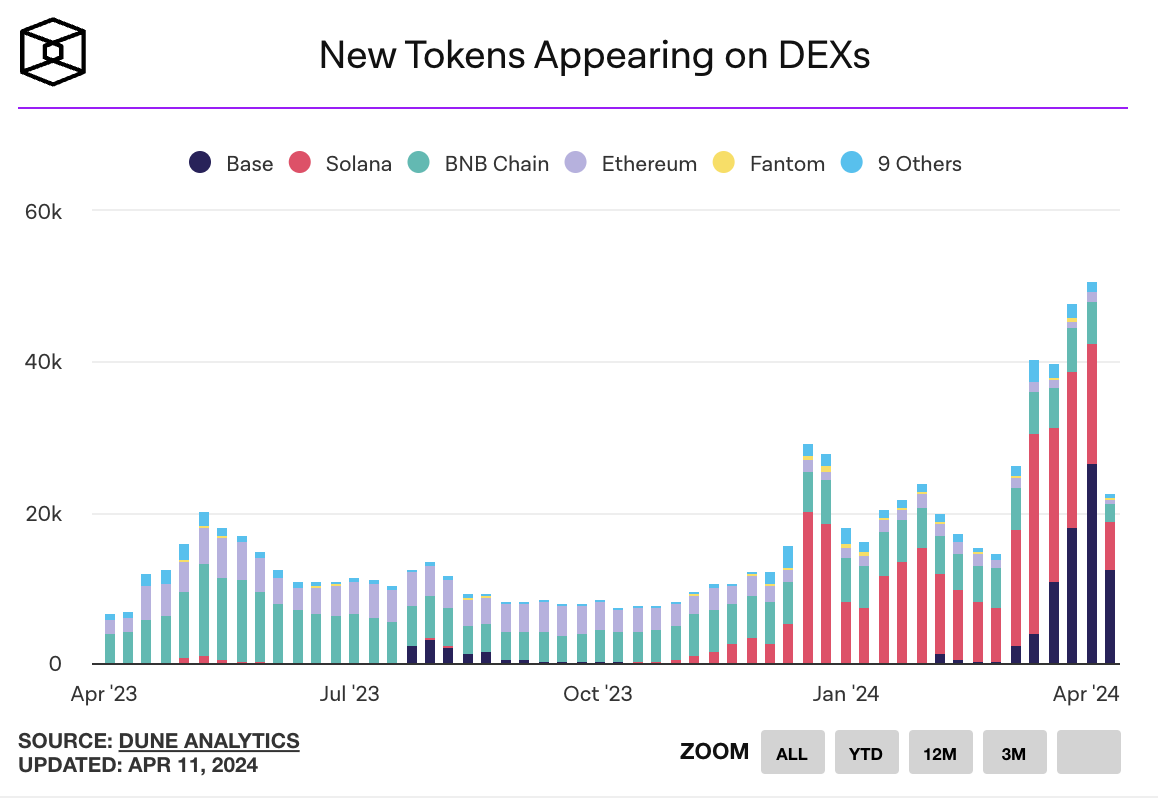Toggle the BNB Chain legend text label
This screenshot has width=1158, height=798.
tap(496, 164)
